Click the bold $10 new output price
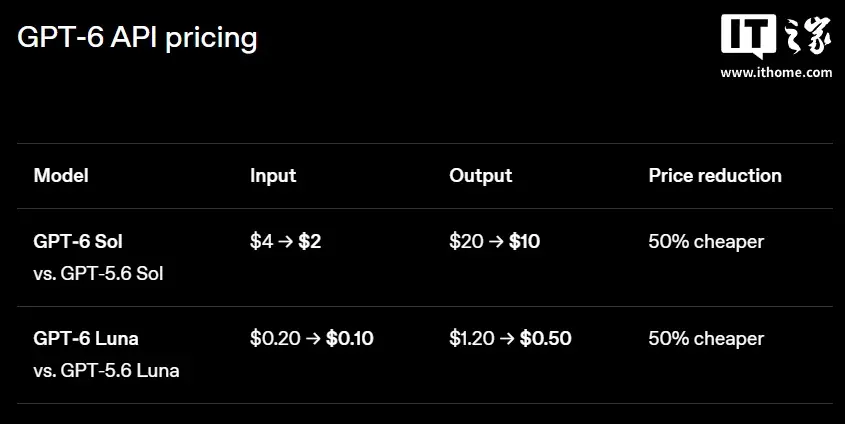 pyautogui.click(x=524, y=241)
